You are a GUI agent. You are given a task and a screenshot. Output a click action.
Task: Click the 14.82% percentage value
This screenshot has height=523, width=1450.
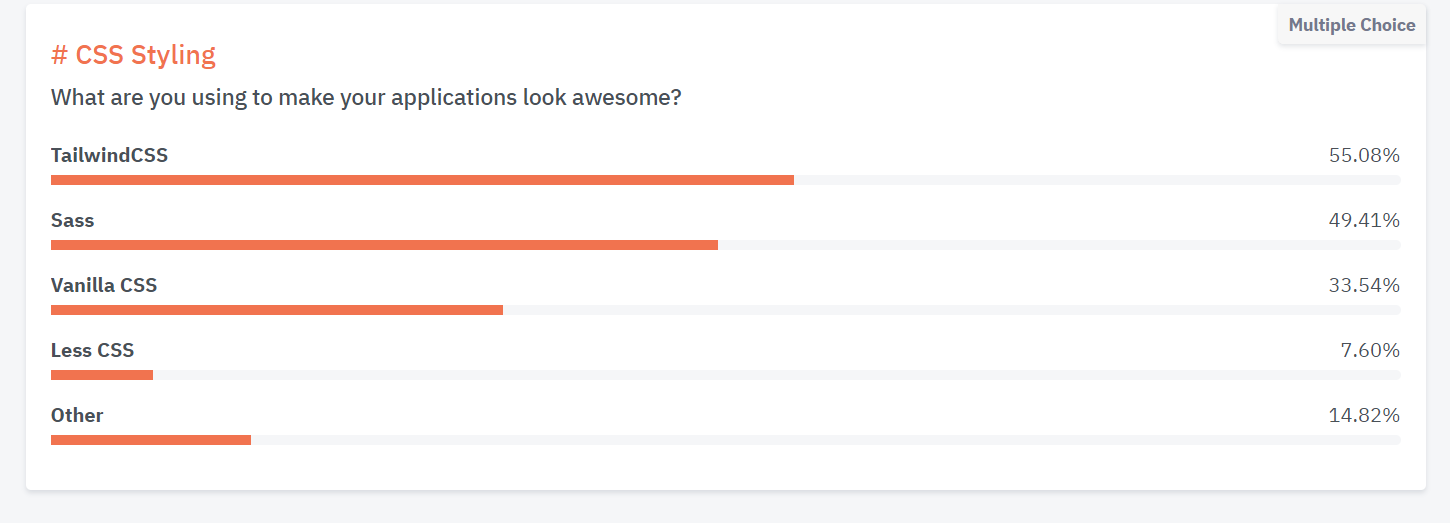pyautogui.click(x=1364, y=415)
